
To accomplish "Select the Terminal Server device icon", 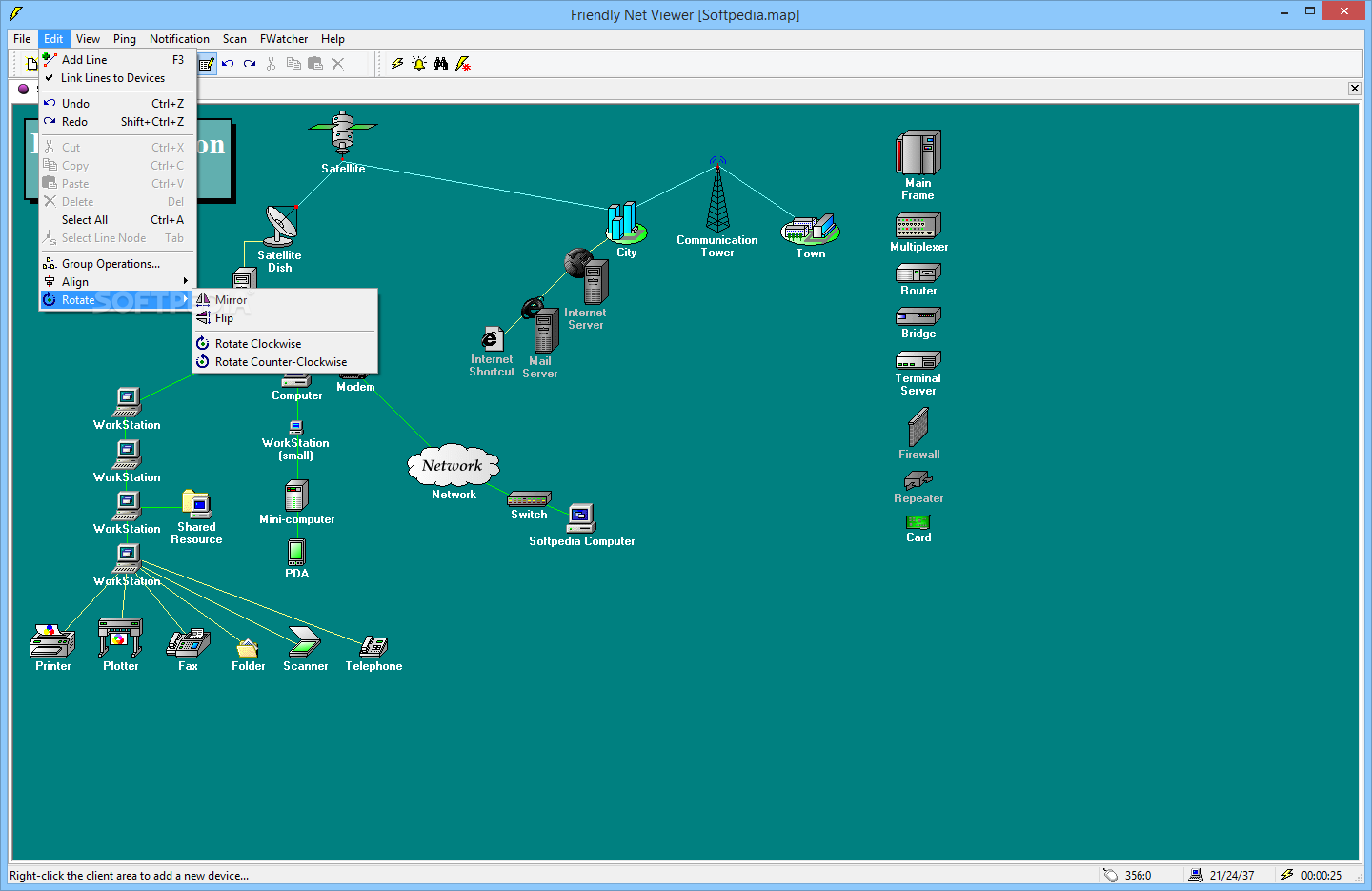I will (x=918, y=360).
